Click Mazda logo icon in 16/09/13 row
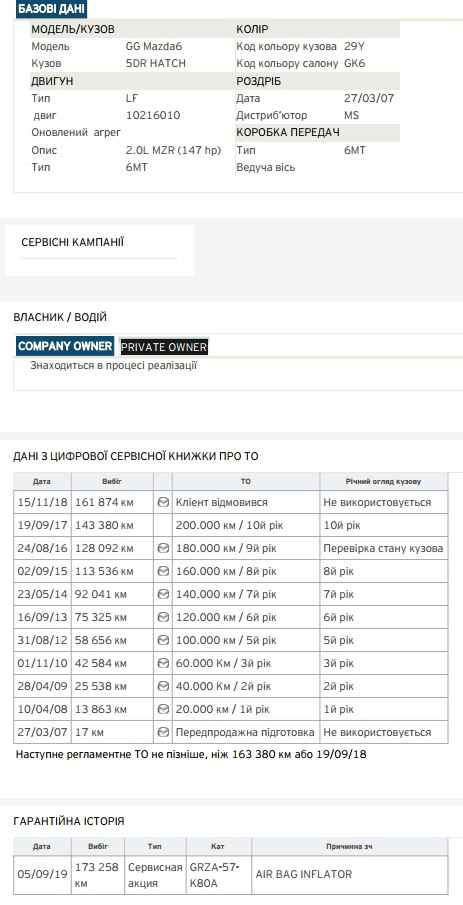This screenshot has height=905, width=463. (163, 618)
